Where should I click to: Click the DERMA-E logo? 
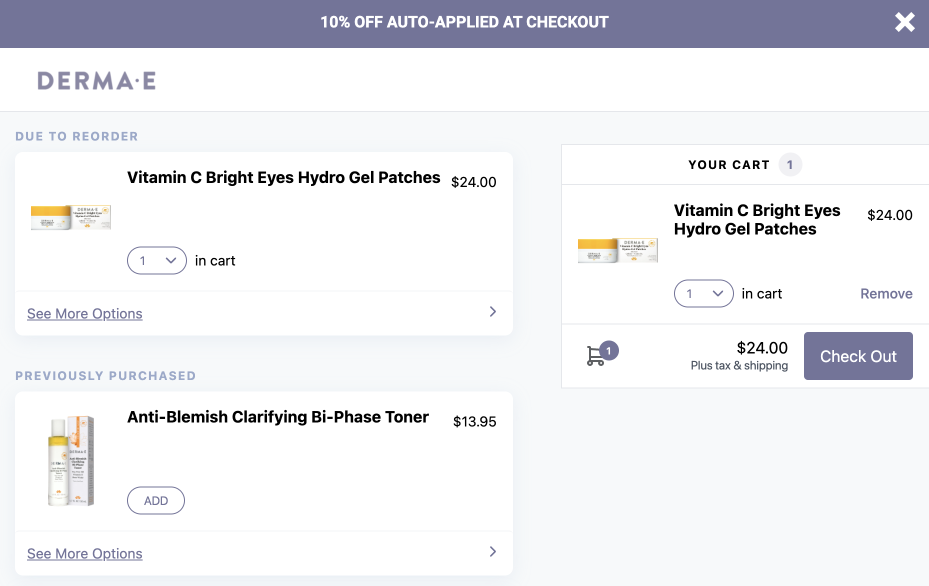(96, 79)
